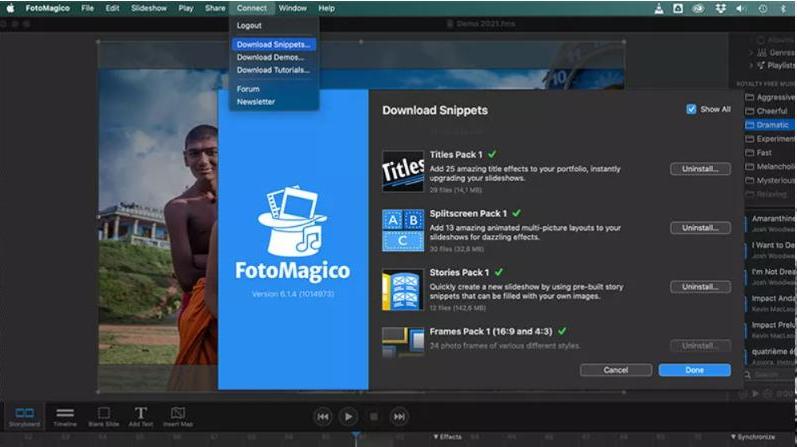
Task: Open the Slideshow menu
Action: tap(149, 8)
